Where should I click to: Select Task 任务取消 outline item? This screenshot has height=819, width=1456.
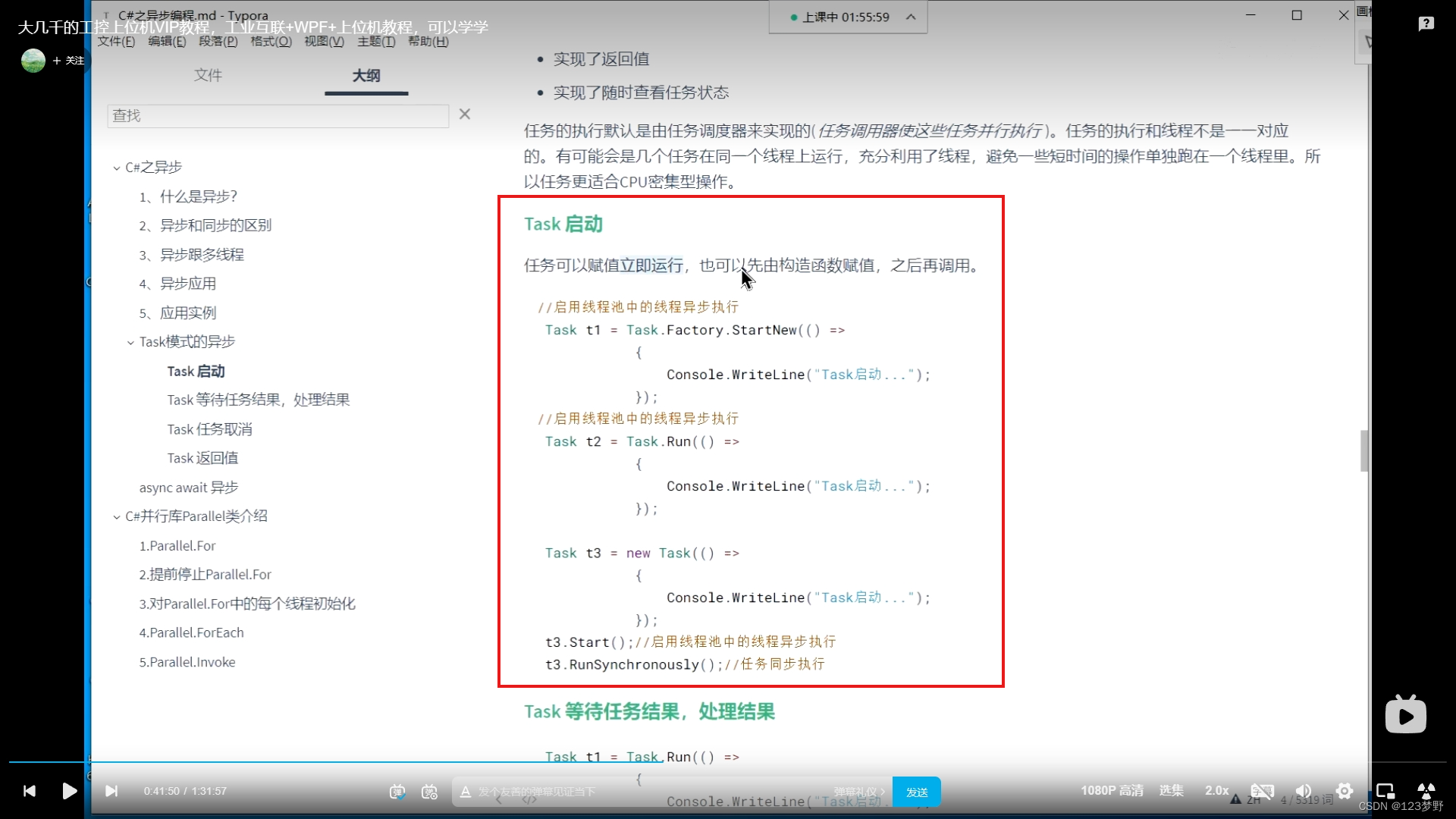pos(209,429)
